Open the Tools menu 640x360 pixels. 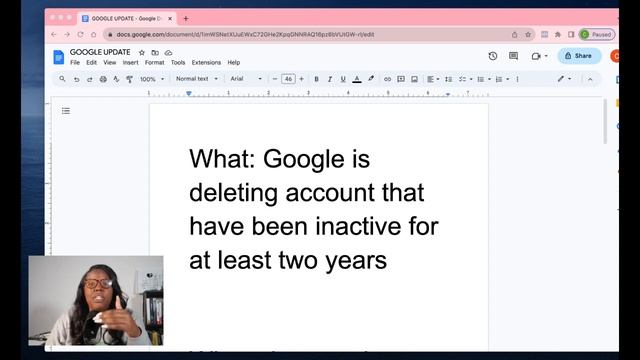[x=178, y=62]
